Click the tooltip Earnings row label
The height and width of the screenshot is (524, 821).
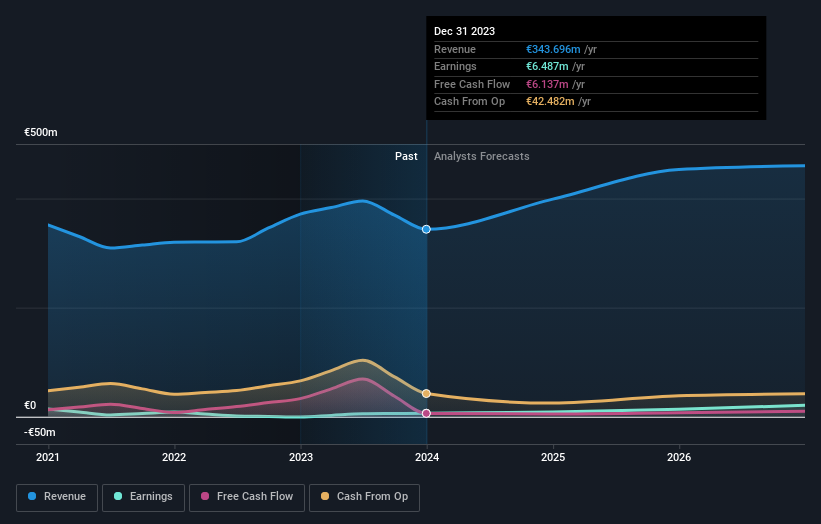coord(455,66)
